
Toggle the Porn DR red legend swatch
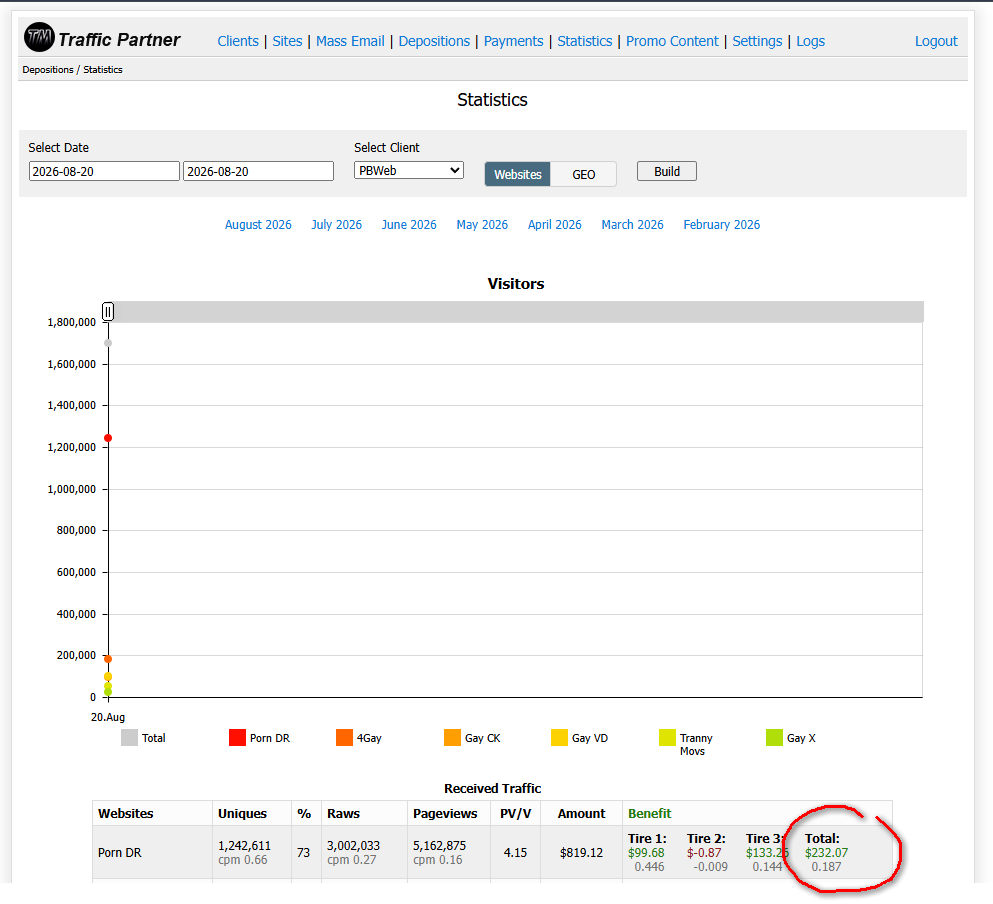coord(237,737)
